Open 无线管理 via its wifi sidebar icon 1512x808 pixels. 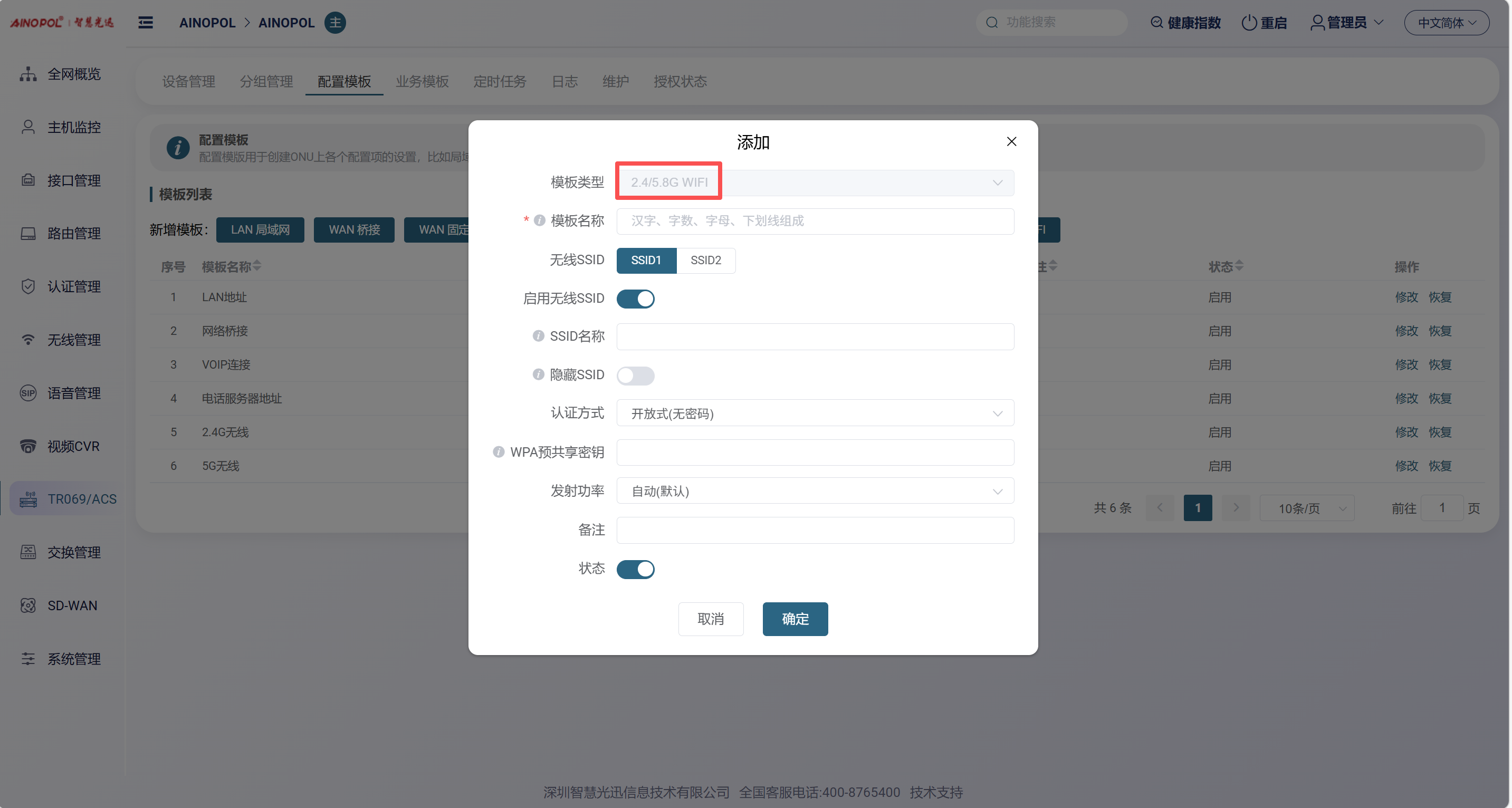click(27, 339)
